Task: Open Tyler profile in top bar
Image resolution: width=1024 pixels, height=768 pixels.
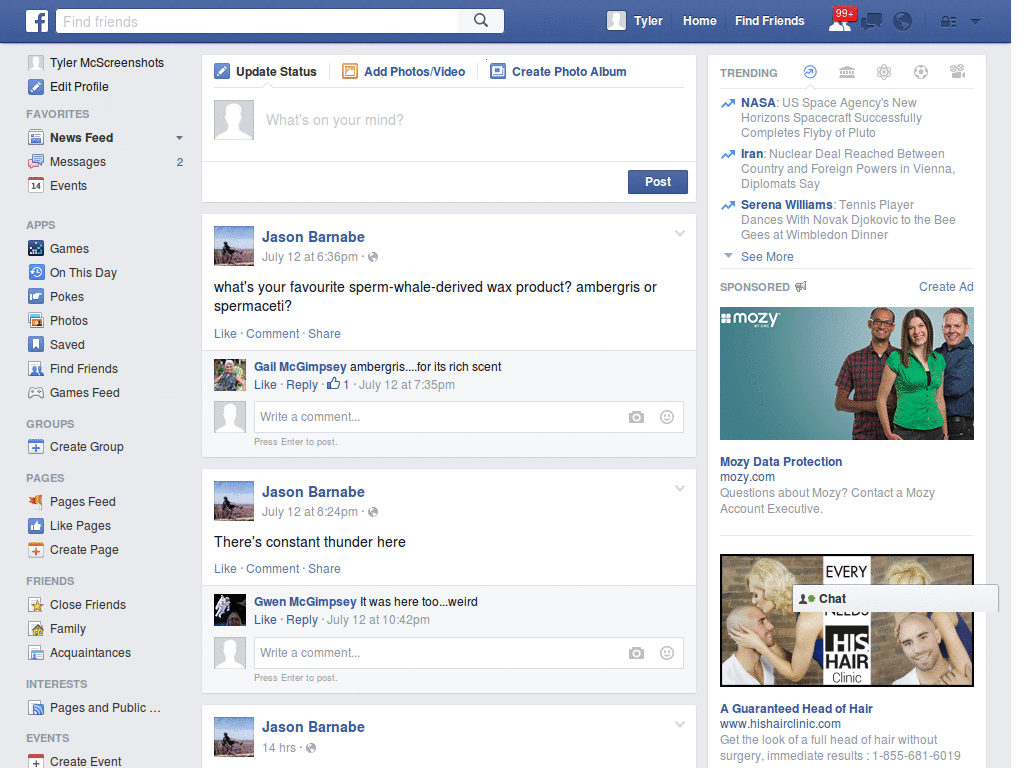Action: (635, 21)
